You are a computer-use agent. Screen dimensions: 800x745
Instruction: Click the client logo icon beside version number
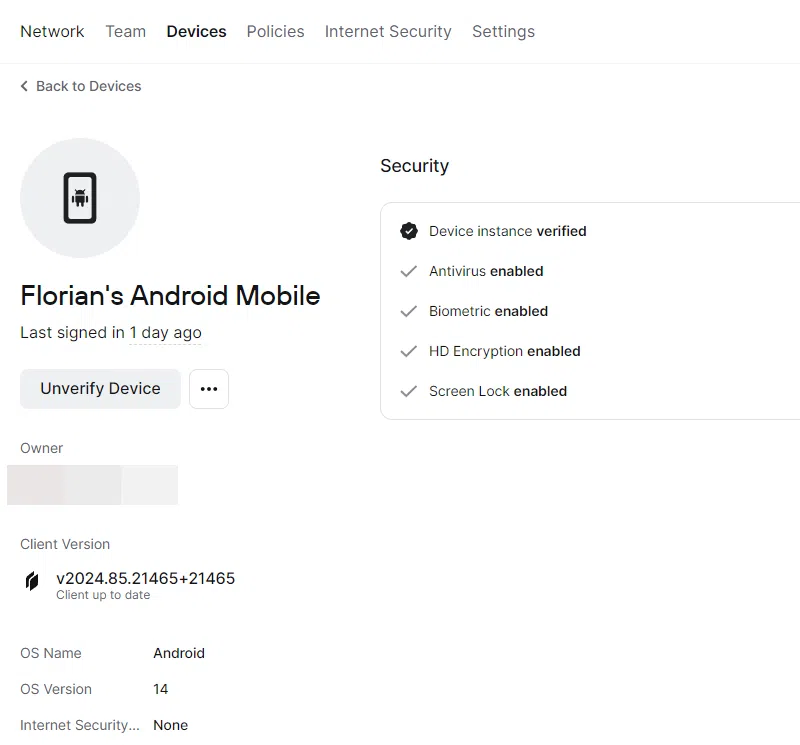click(32, 581)
